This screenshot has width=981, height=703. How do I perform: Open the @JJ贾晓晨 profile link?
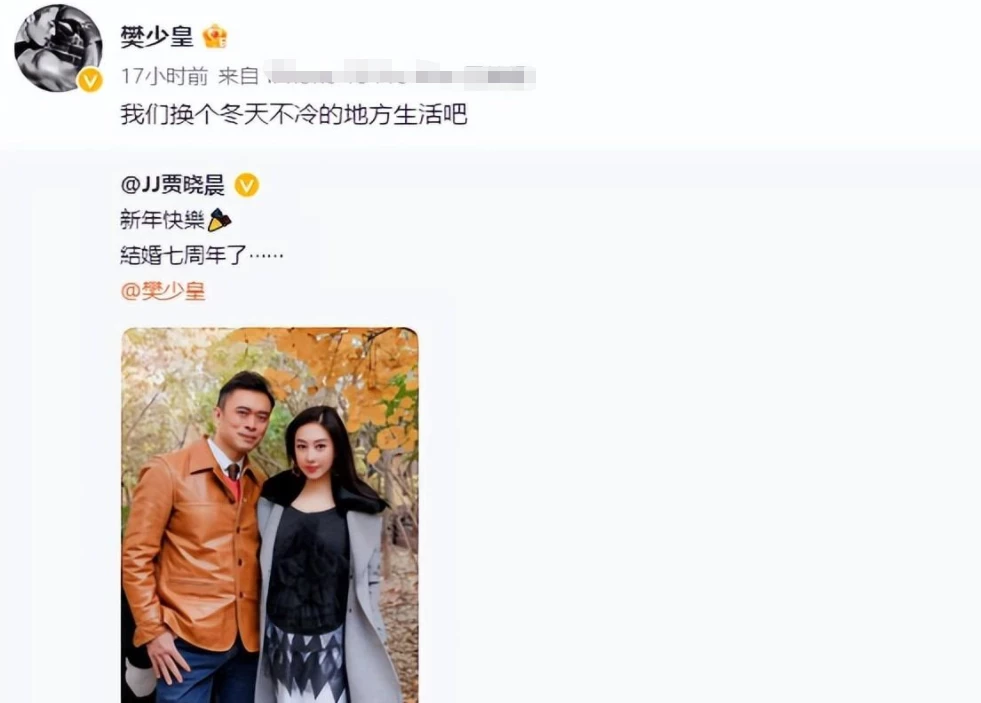(x=173, y=185)
